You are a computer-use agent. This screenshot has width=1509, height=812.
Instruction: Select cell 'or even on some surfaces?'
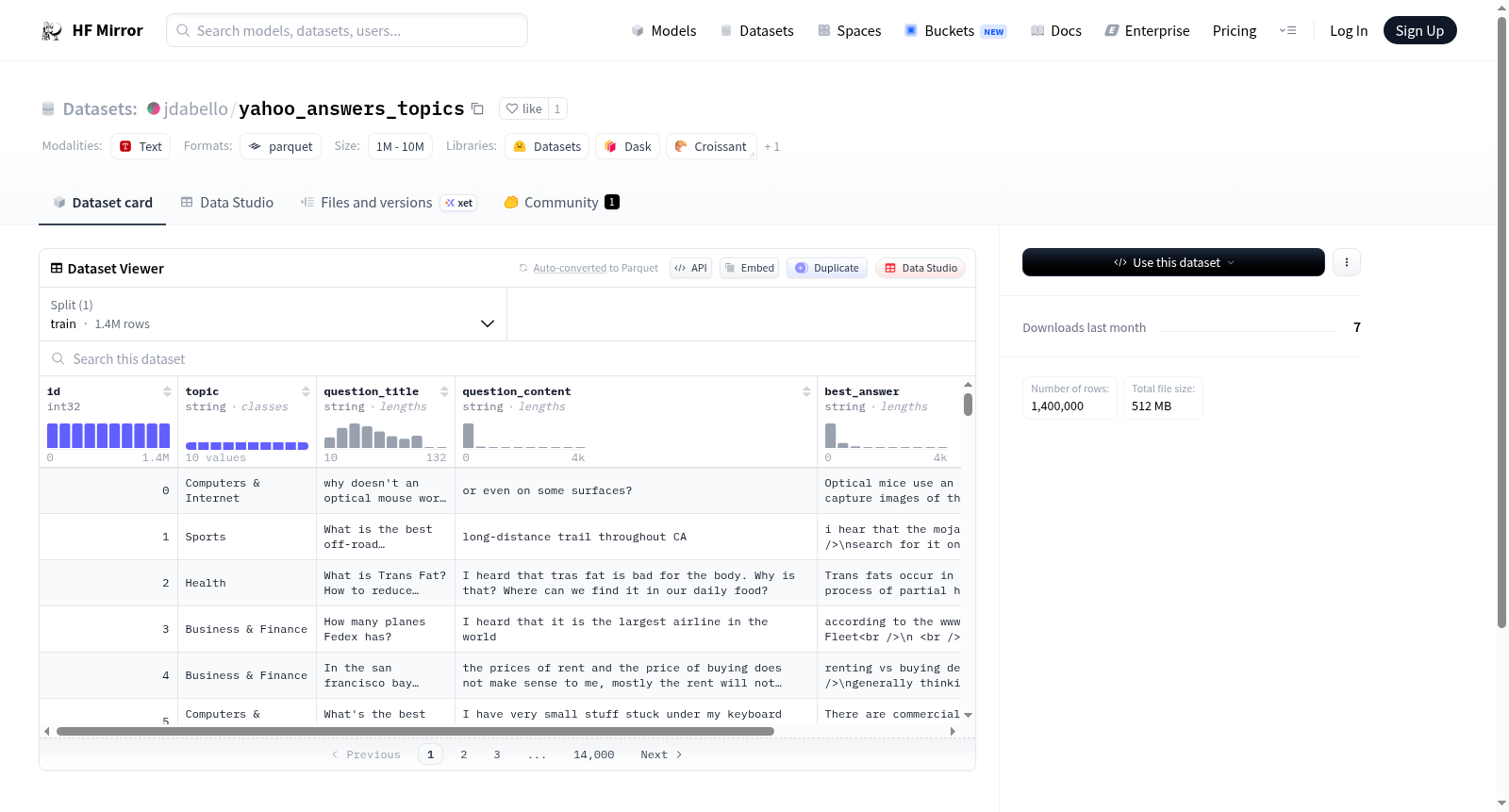[636, 490]
